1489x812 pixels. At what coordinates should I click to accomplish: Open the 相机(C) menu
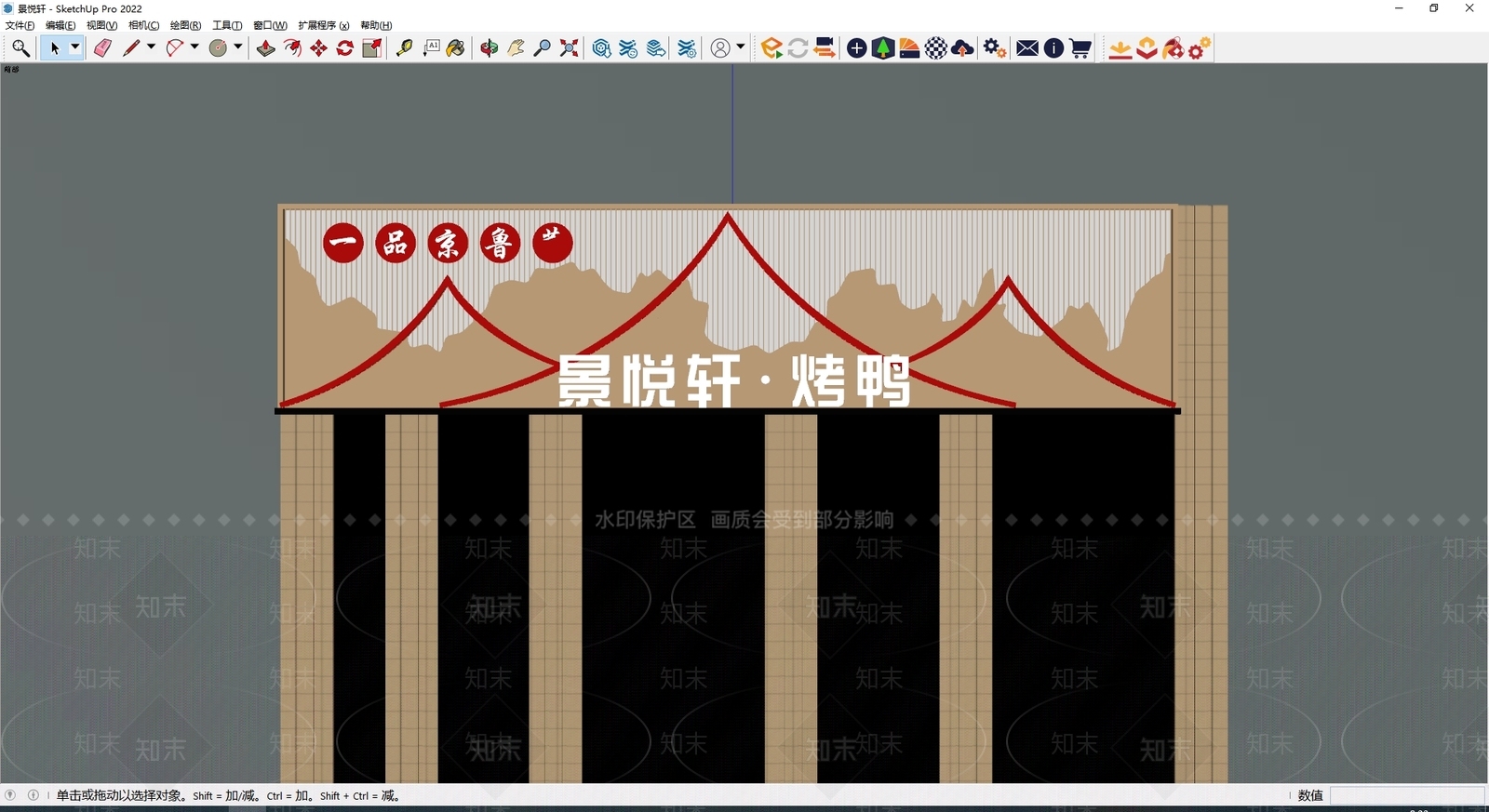point(143,25)
